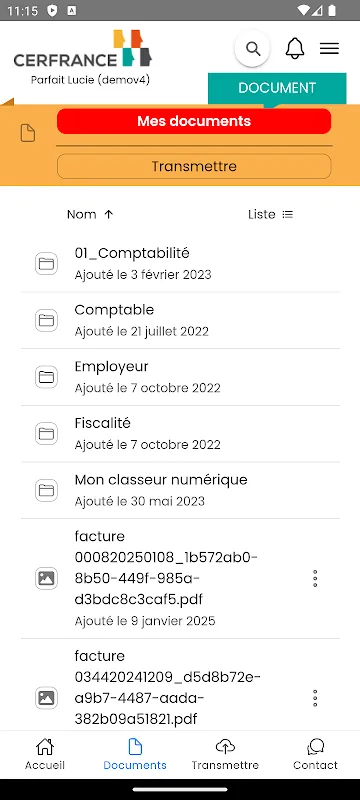360x800 pixels.
Task: Switch to Documents bottom tab
Action: point(135,753)
